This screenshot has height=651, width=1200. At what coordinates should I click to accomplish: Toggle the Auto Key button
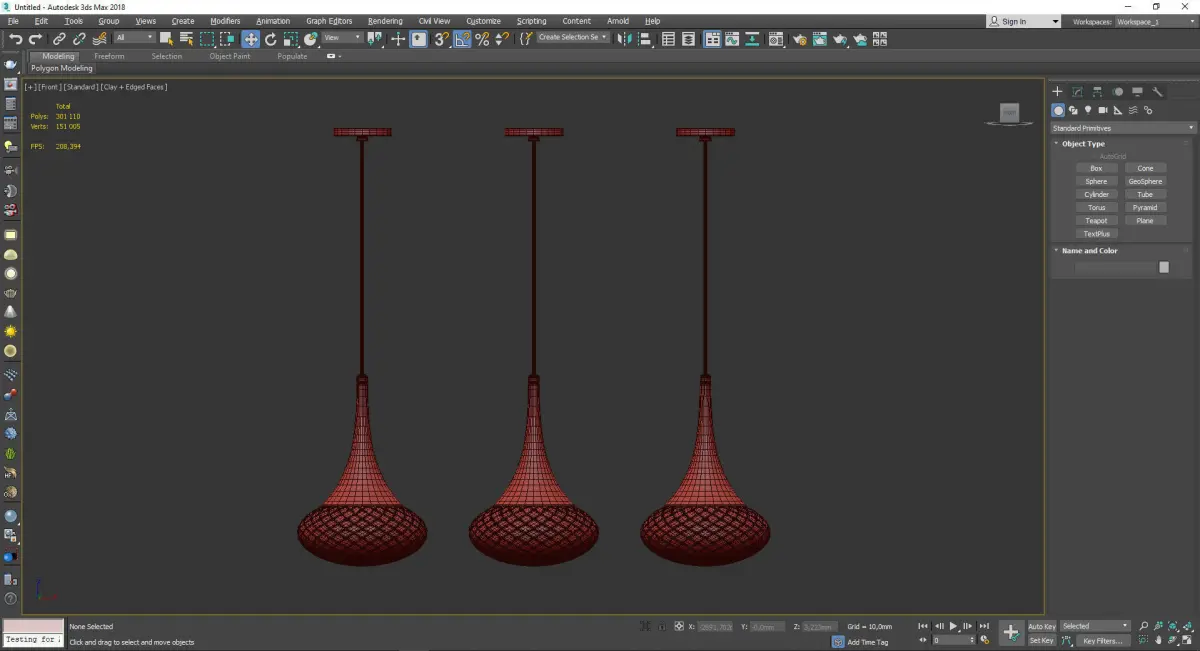(x=1042, y=626)
